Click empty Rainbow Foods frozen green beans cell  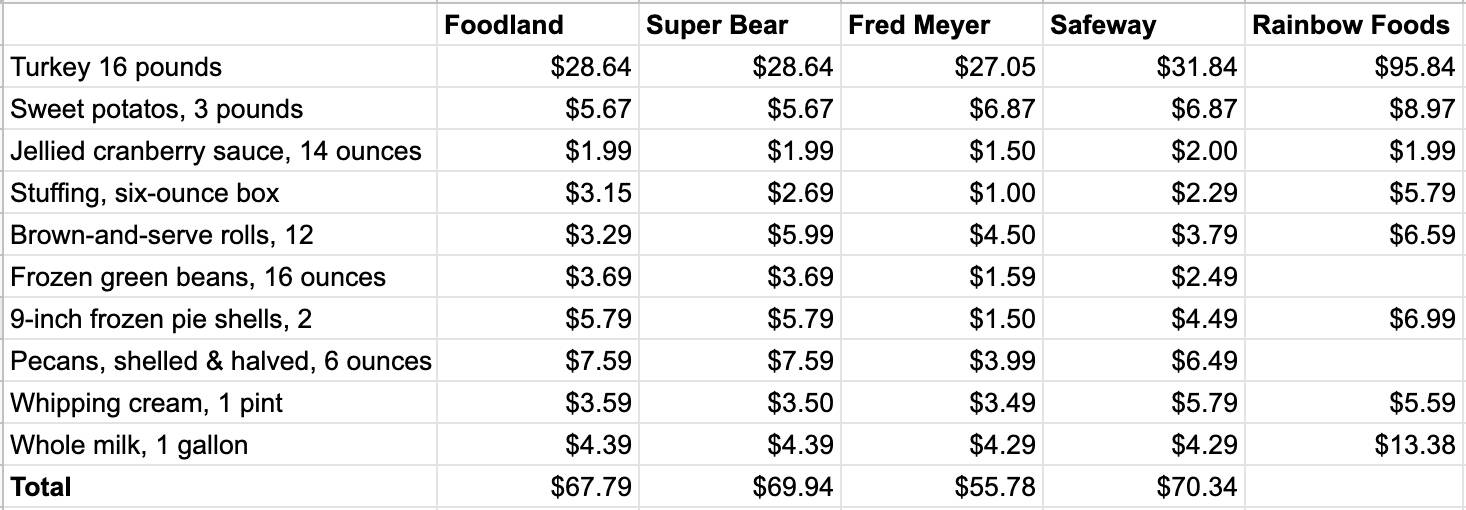(x=1355, y=277)
